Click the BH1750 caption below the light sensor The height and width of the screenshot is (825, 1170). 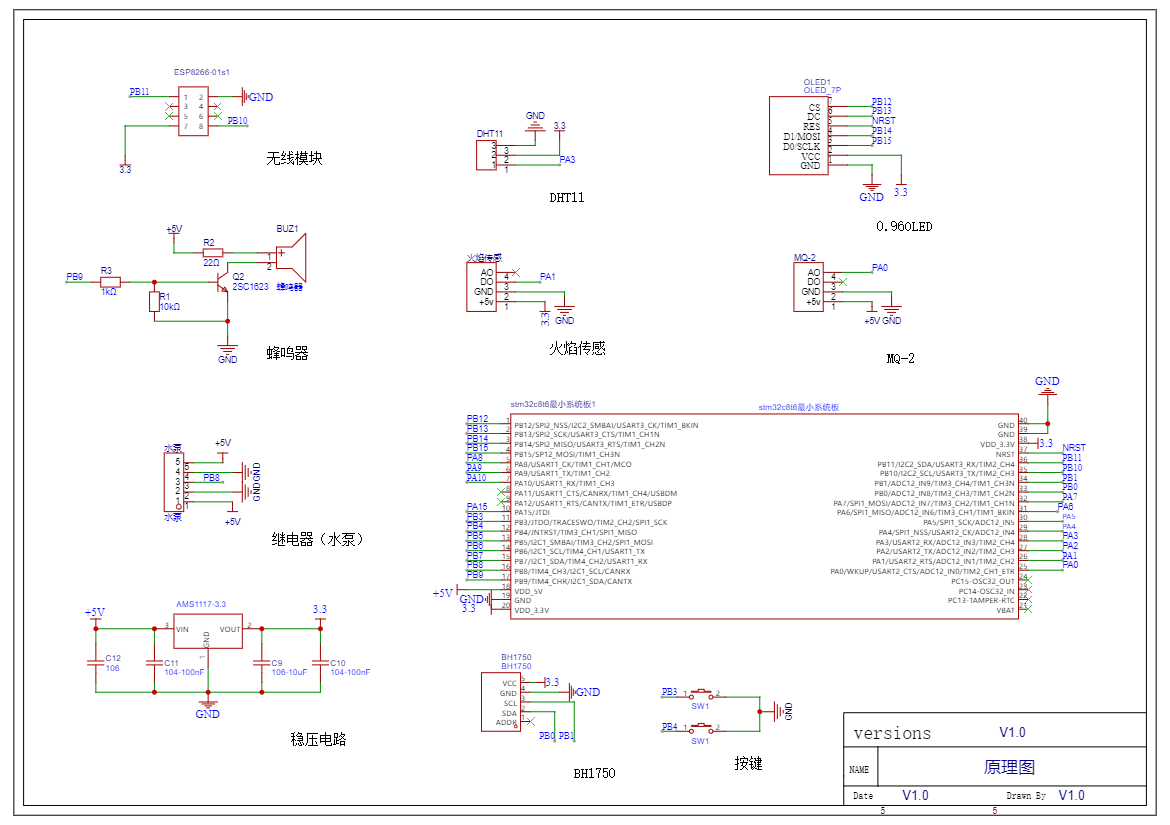click(x=595, y=774)
